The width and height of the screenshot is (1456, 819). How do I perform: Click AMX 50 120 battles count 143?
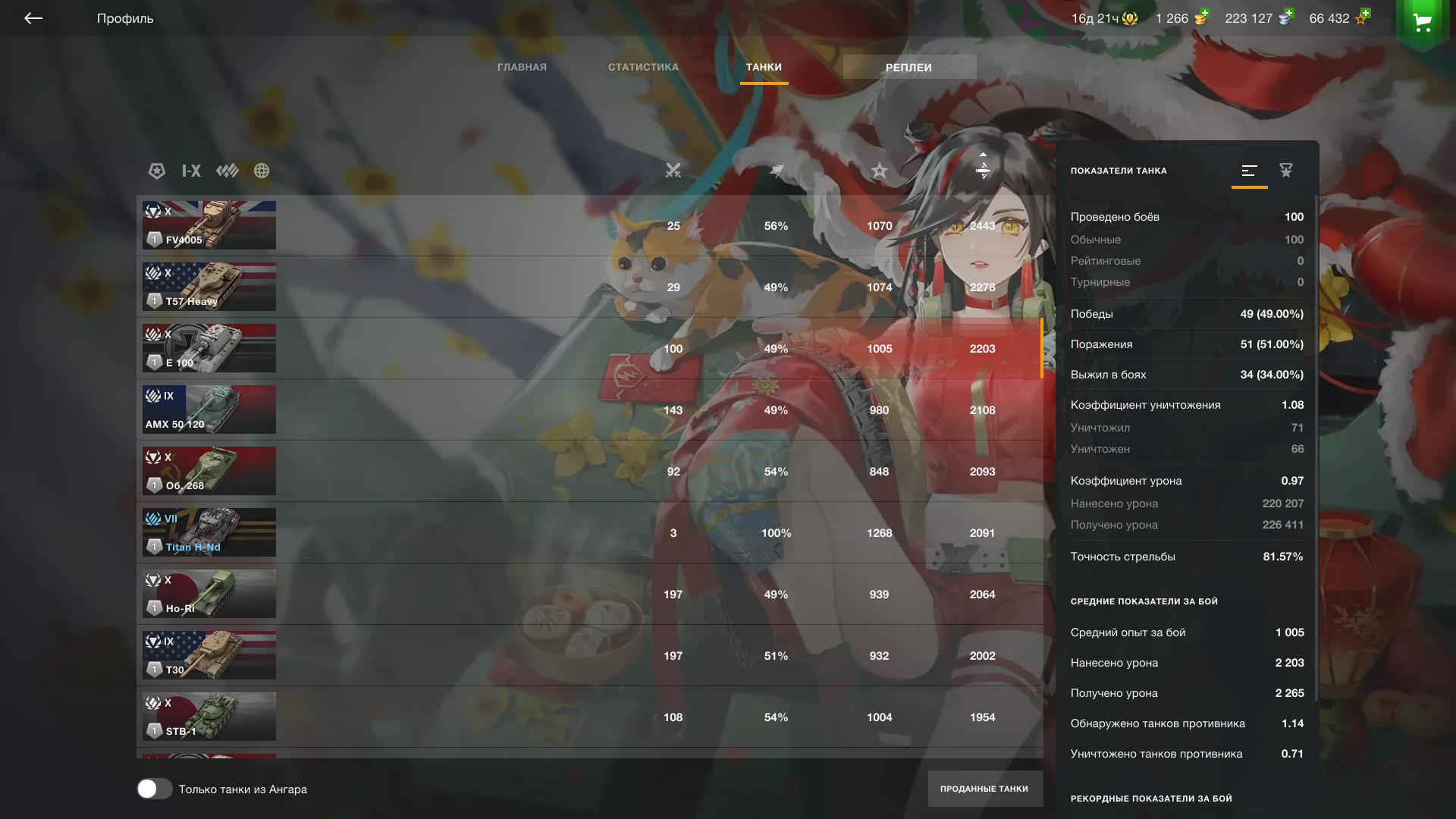tap(673, 410)
